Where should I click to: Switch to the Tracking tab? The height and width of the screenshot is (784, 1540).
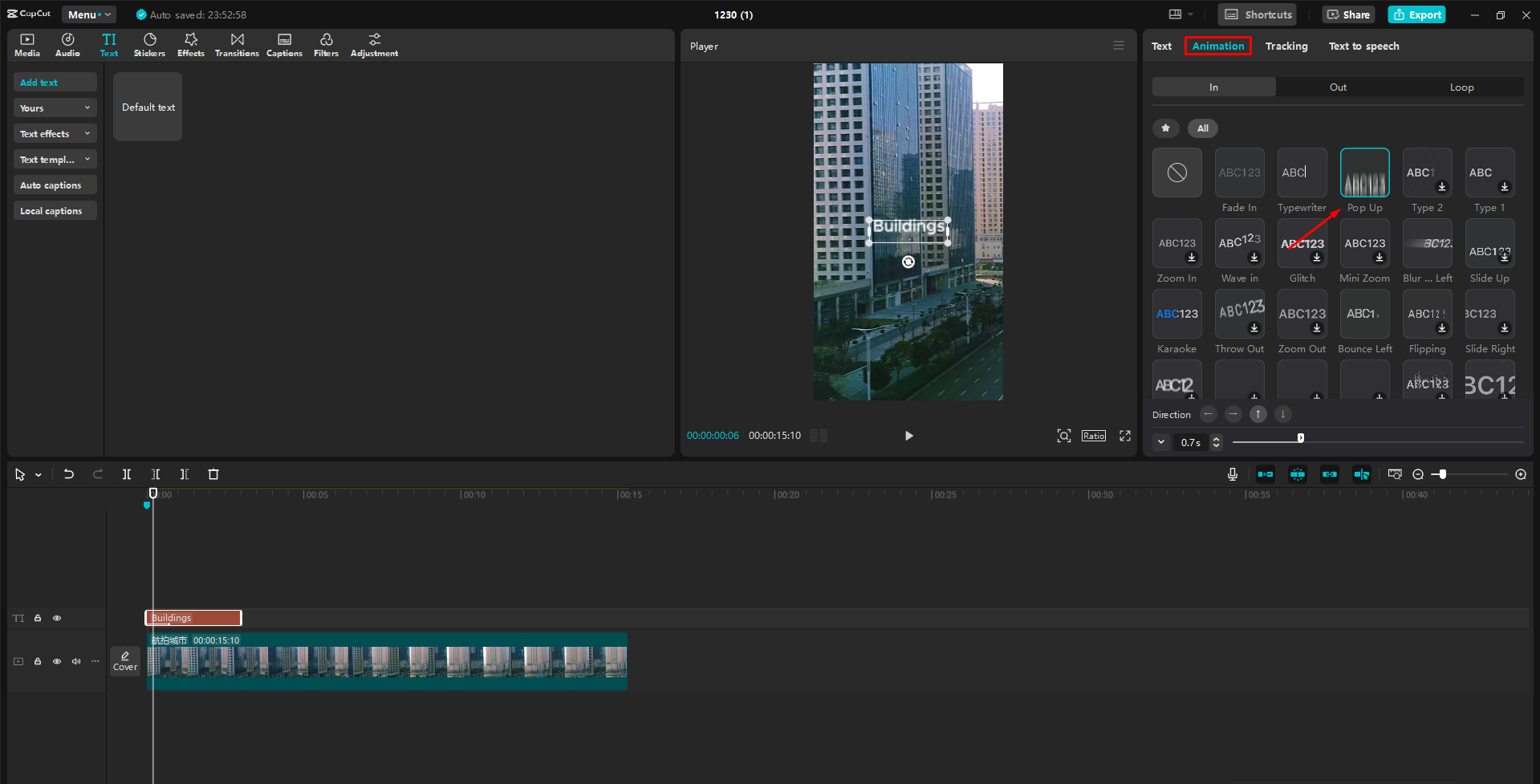[1286, 46]
